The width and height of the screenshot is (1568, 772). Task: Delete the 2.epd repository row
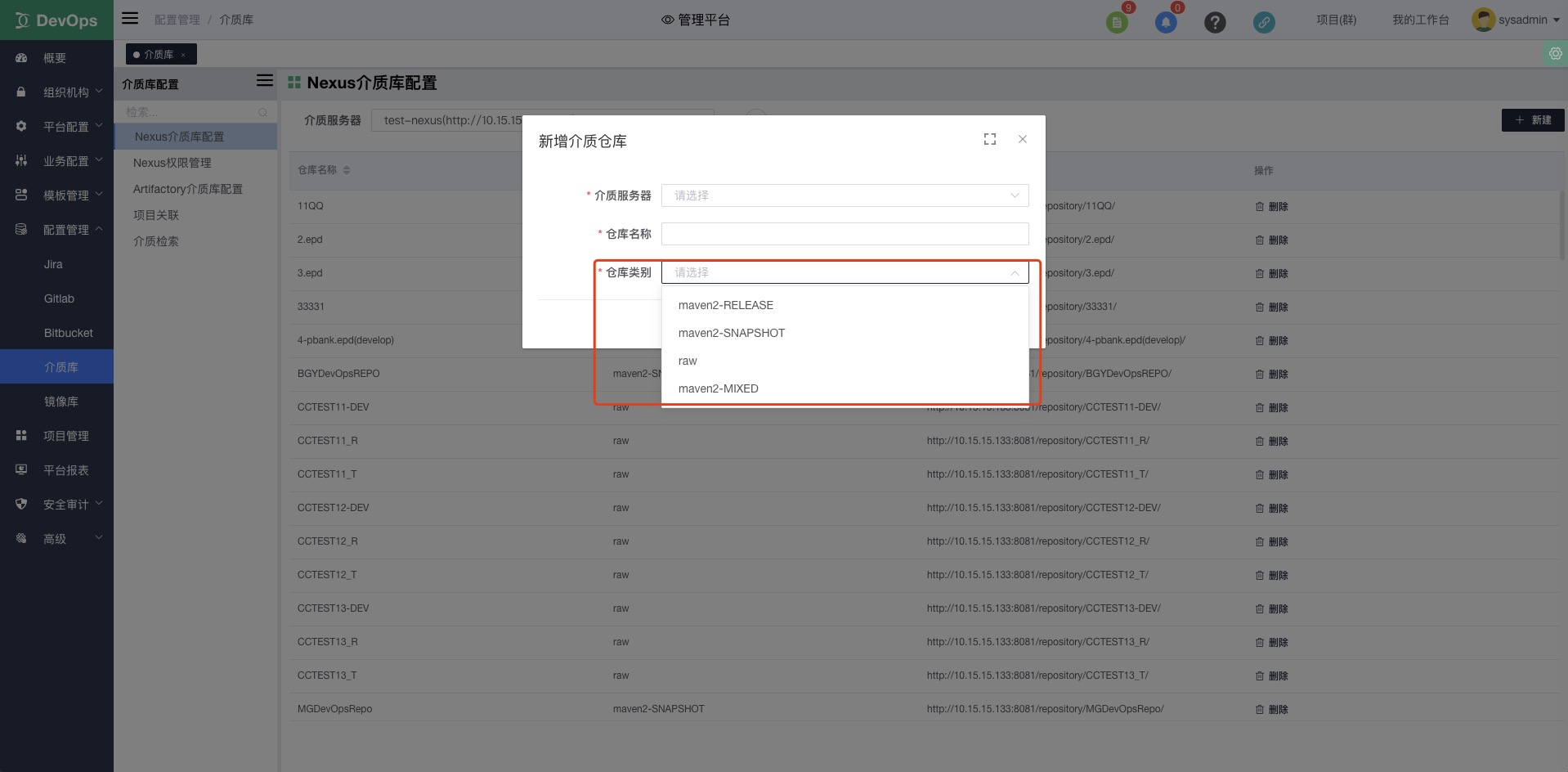(1271, 240)
